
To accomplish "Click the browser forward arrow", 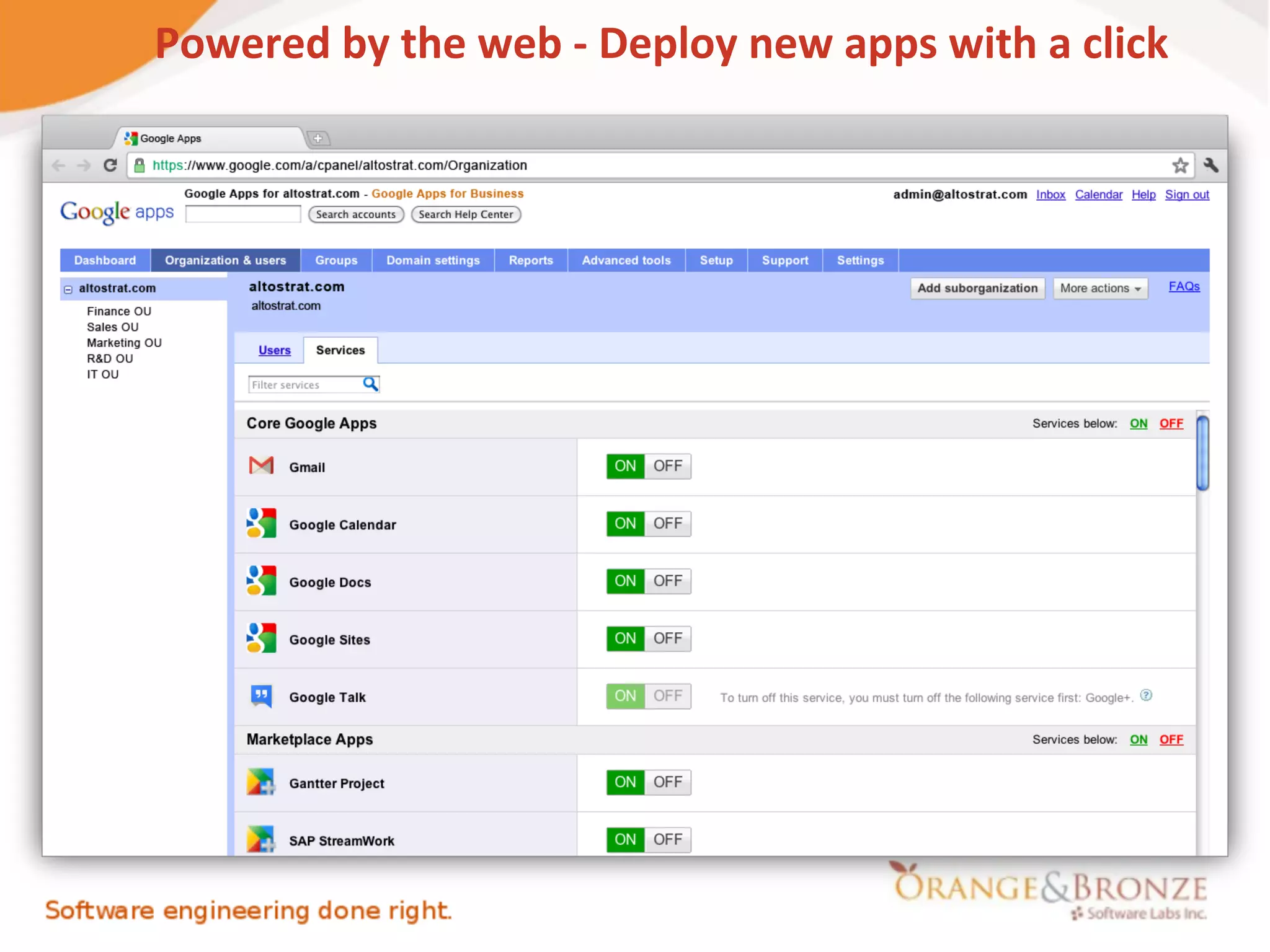I will click(x=84, y=165).
